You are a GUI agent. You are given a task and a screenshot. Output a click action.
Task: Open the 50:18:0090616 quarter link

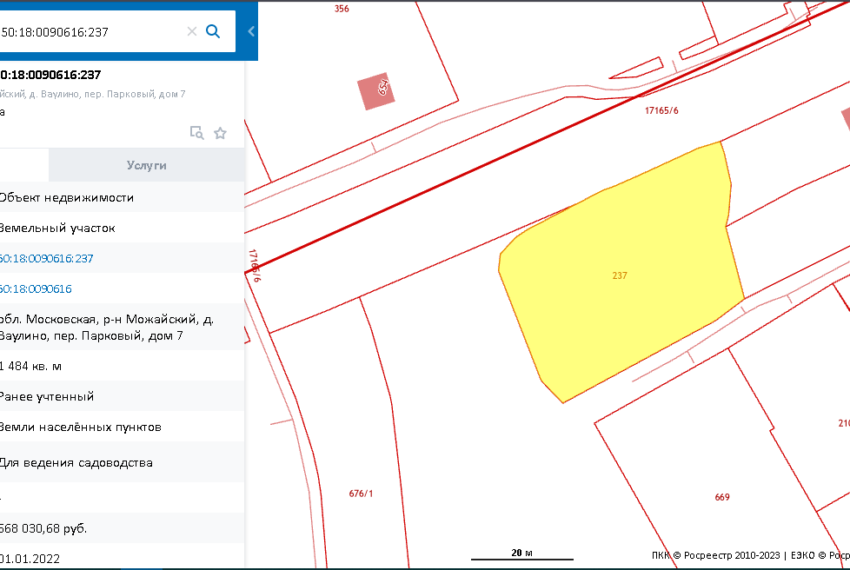[x=36, y=289]
